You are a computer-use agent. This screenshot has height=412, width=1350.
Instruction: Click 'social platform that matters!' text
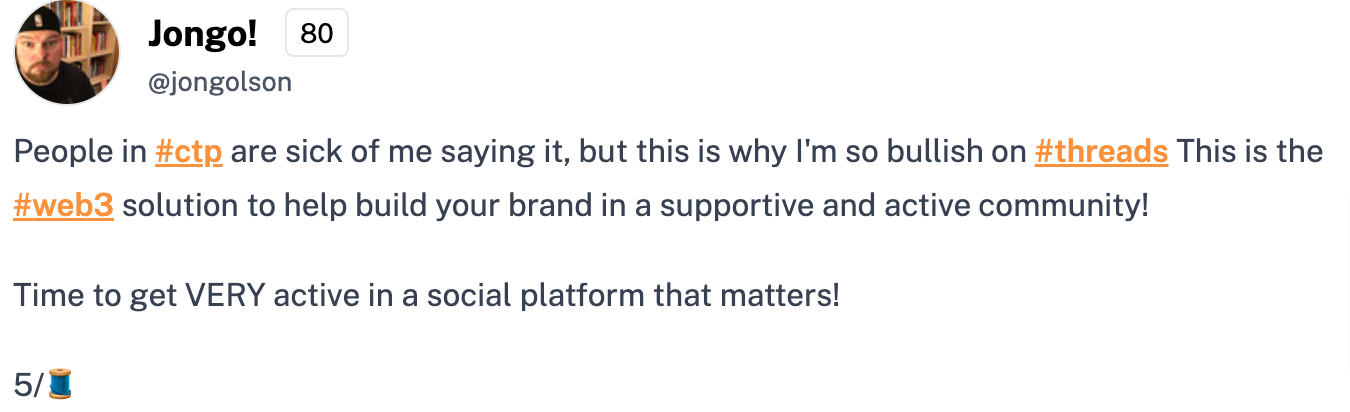(x=633, y=296)
